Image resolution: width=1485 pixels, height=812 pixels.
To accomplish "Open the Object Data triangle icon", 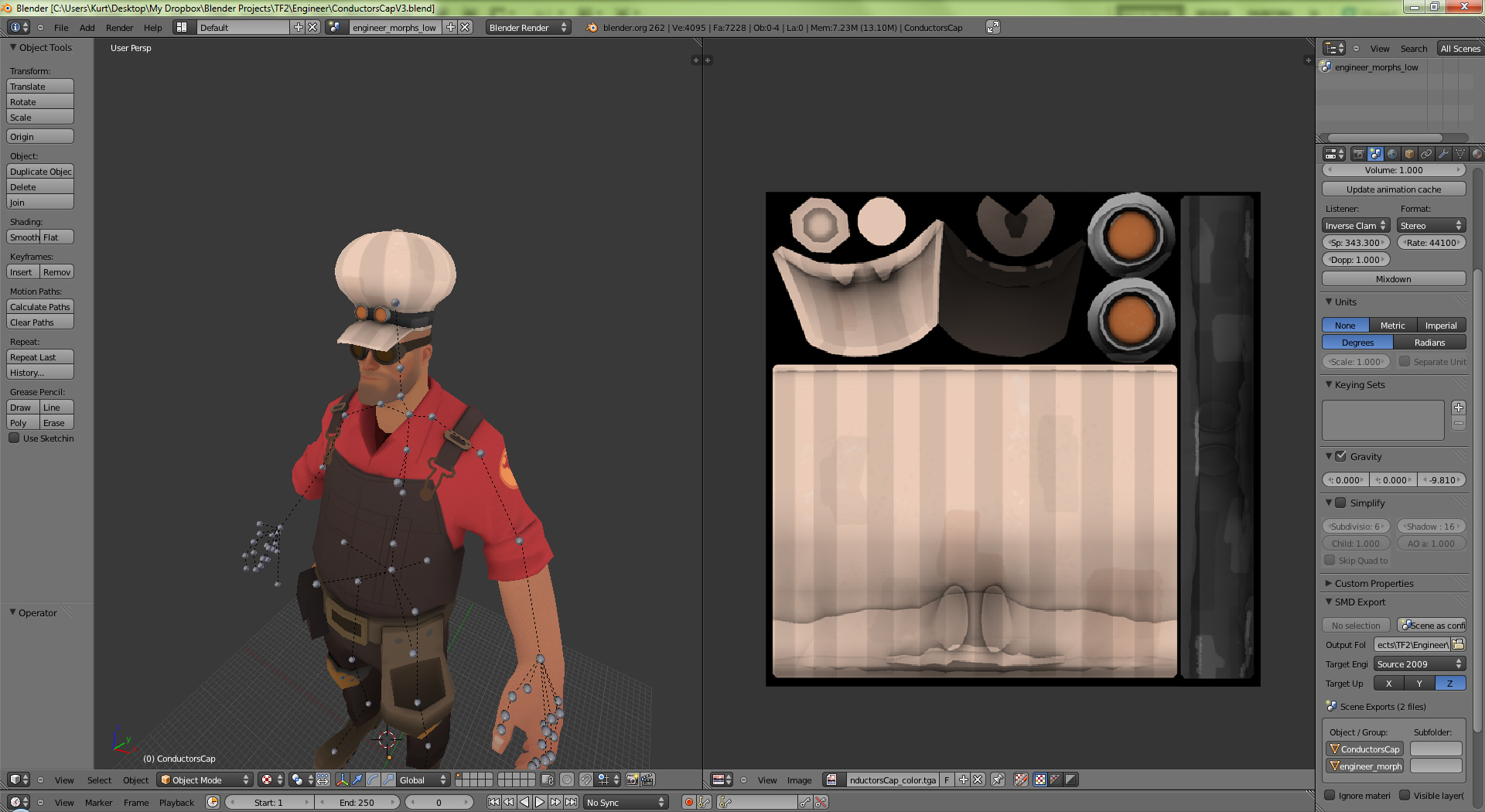I will (x=1460, y=154).
